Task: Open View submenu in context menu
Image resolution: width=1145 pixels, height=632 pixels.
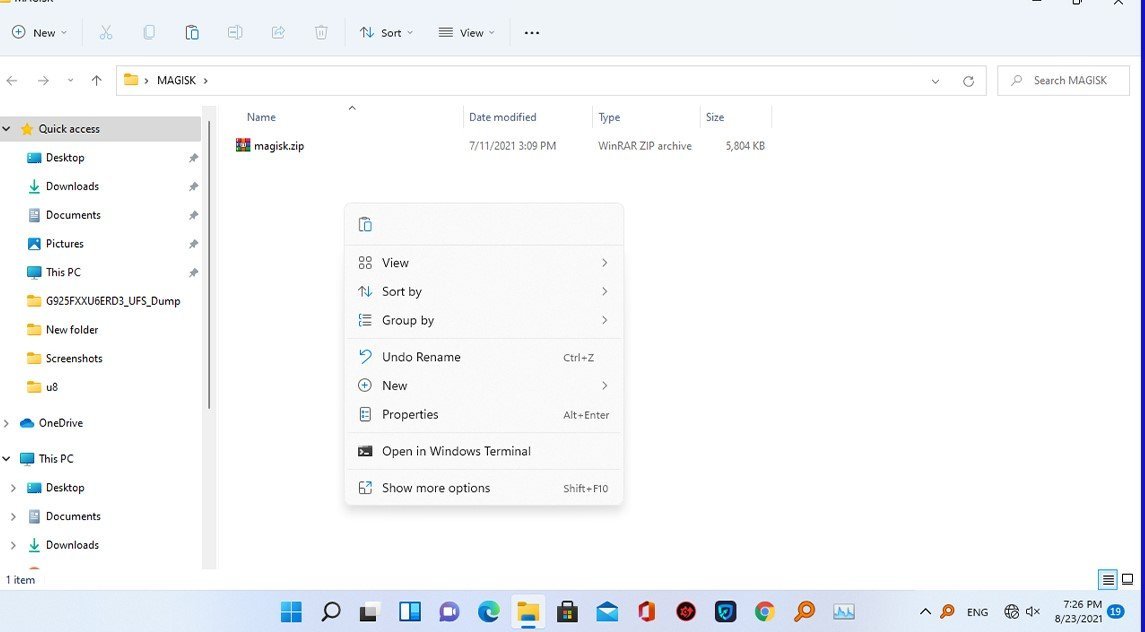Action: (x=483, y=263)
